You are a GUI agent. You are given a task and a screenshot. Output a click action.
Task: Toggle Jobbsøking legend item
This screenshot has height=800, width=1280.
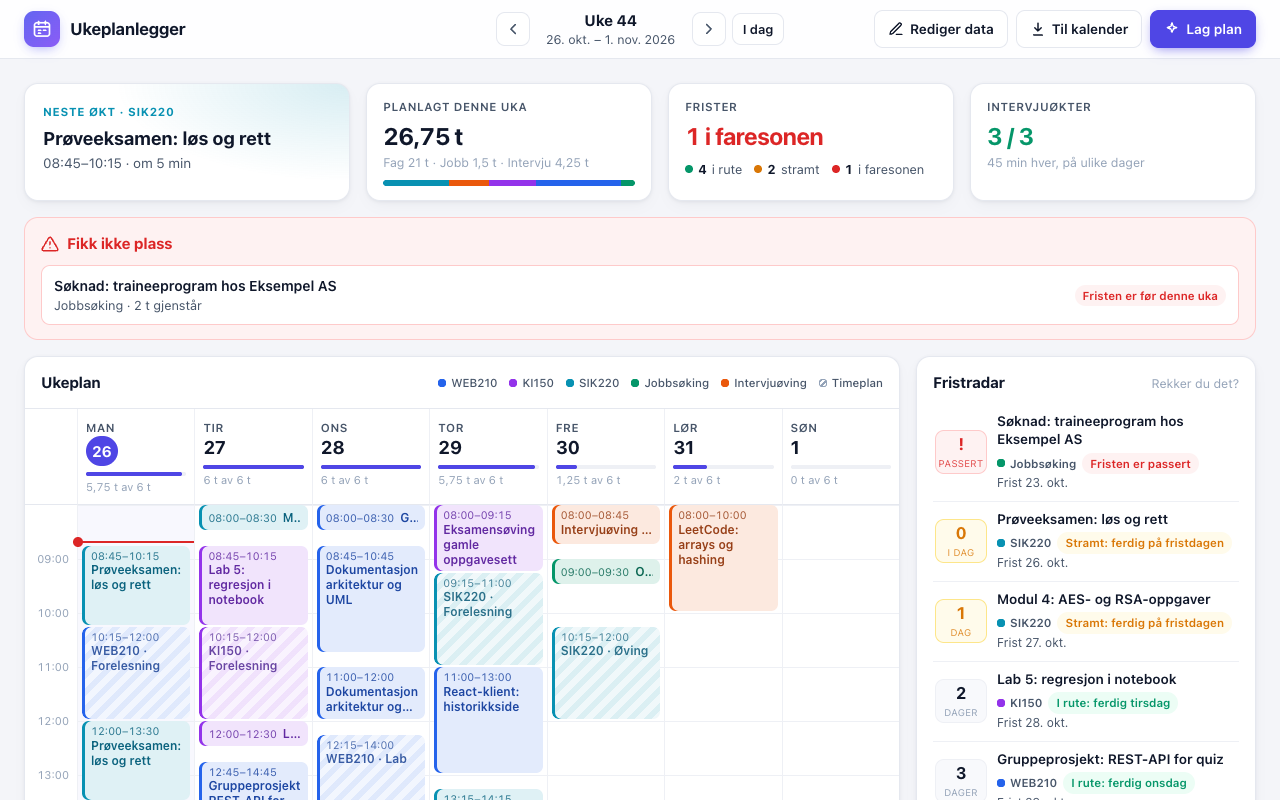[670, 383]
